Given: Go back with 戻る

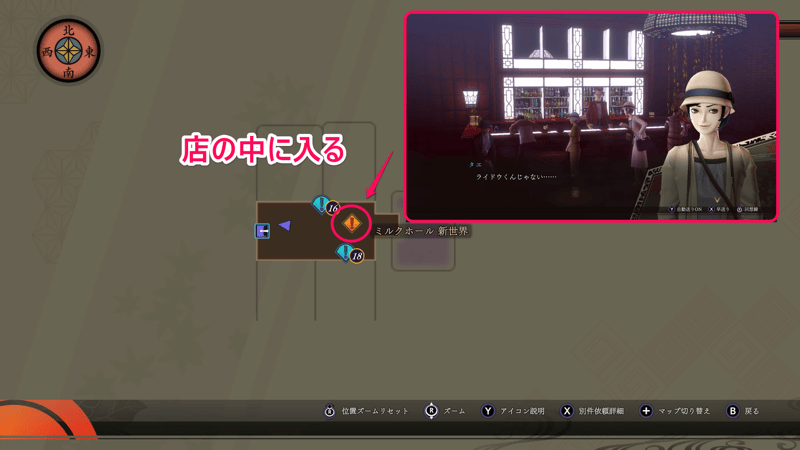Looking at the screenshot, I should click(x=752, y=411).
